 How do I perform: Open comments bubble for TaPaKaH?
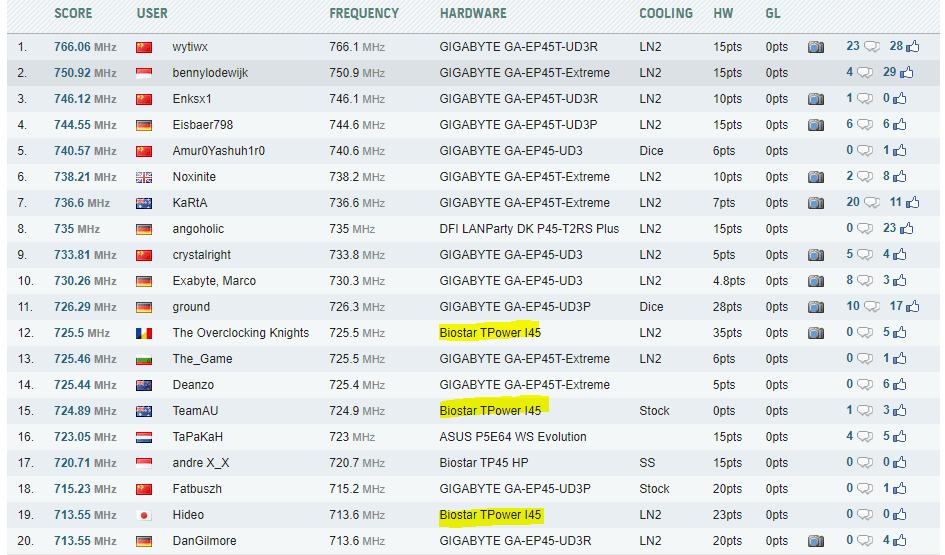(865, 436)
